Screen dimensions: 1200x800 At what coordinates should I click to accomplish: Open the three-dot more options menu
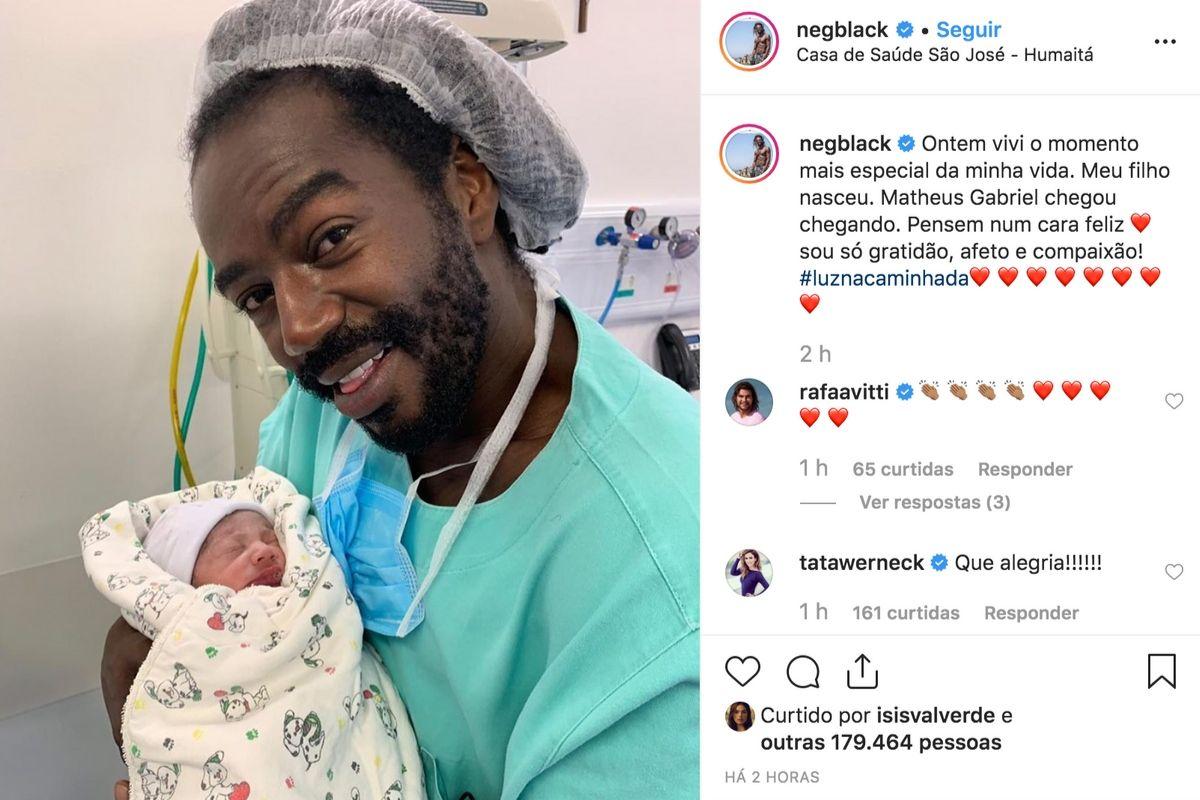point(1165,42)
